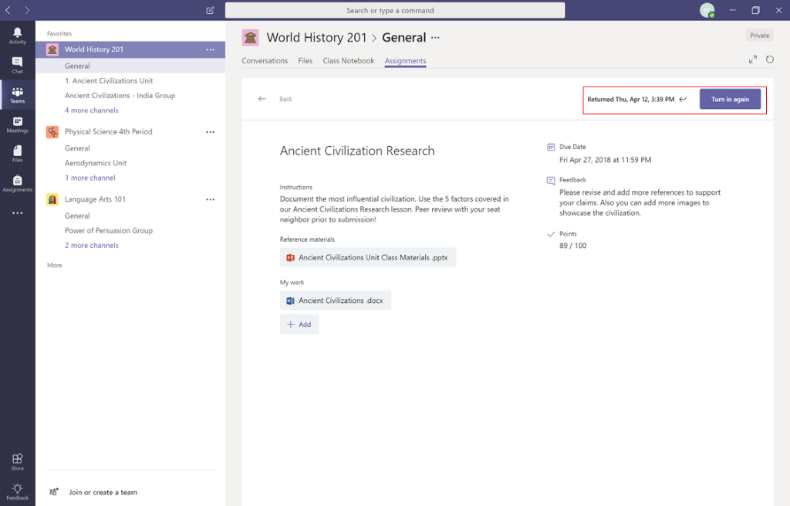Image resolution: width=790 pixels, height=506 pixels.
Task: Click the Turn in again button
Action: point(730,99)
